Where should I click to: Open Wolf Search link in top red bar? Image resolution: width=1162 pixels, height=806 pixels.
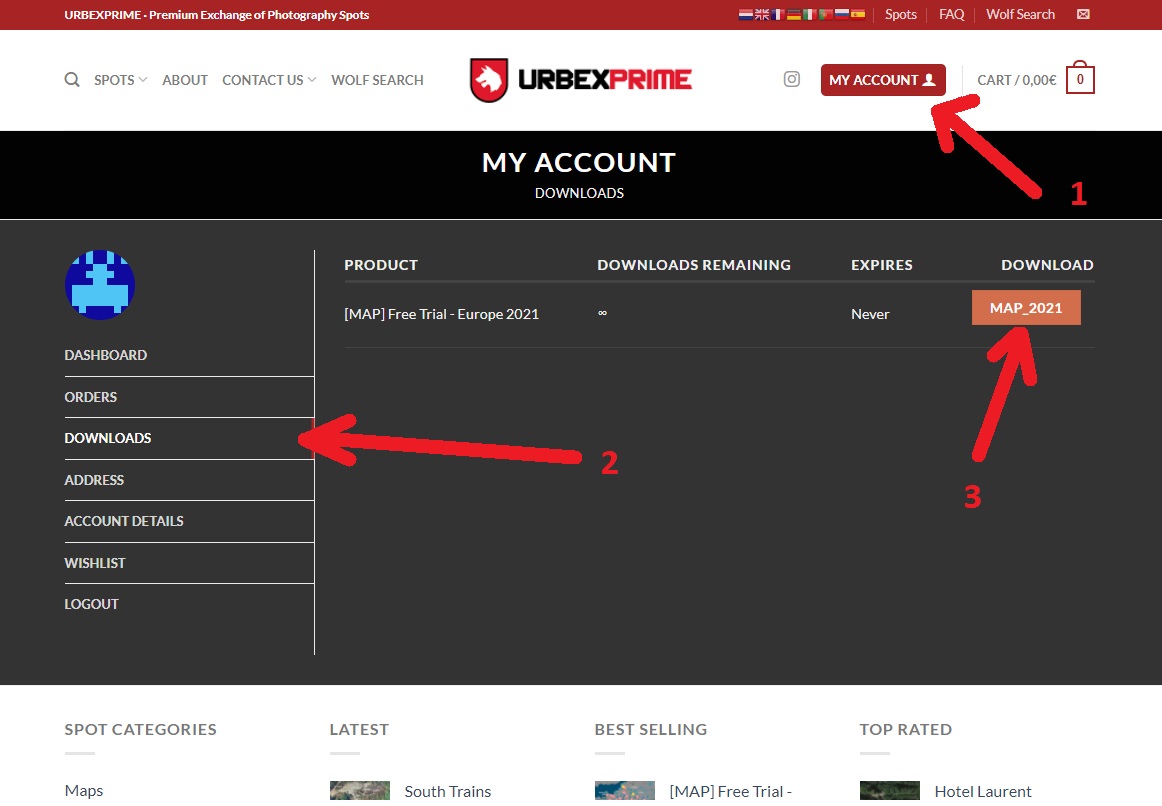[x=1020, y=14]
